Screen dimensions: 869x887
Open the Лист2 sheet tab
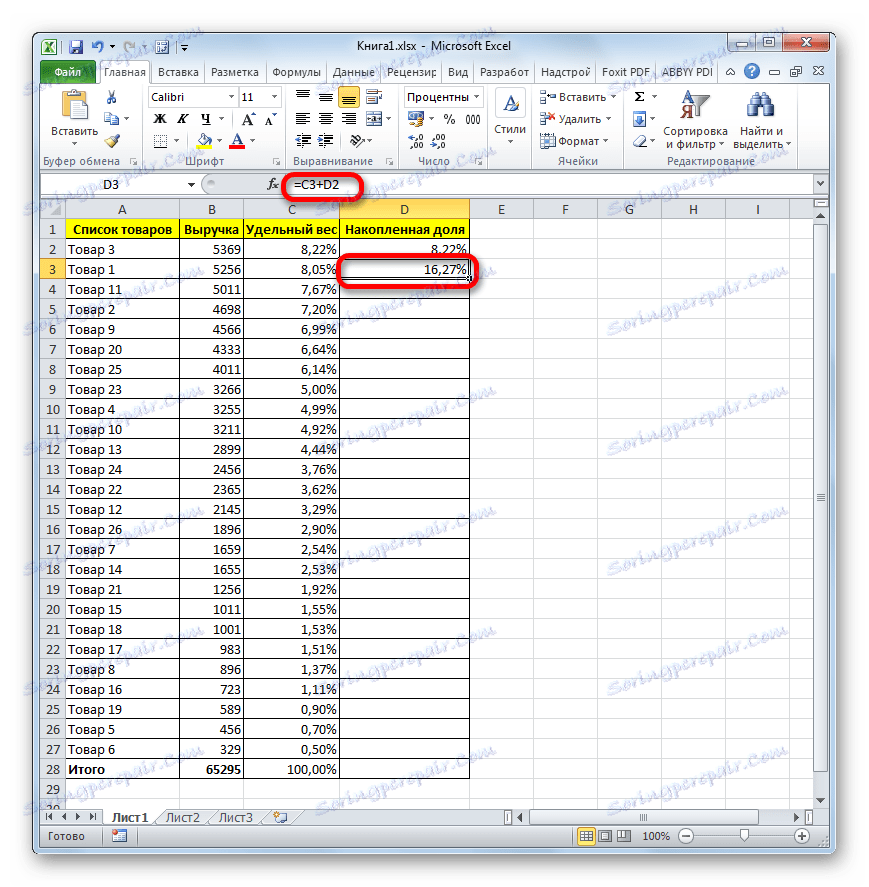coord(183,817)
